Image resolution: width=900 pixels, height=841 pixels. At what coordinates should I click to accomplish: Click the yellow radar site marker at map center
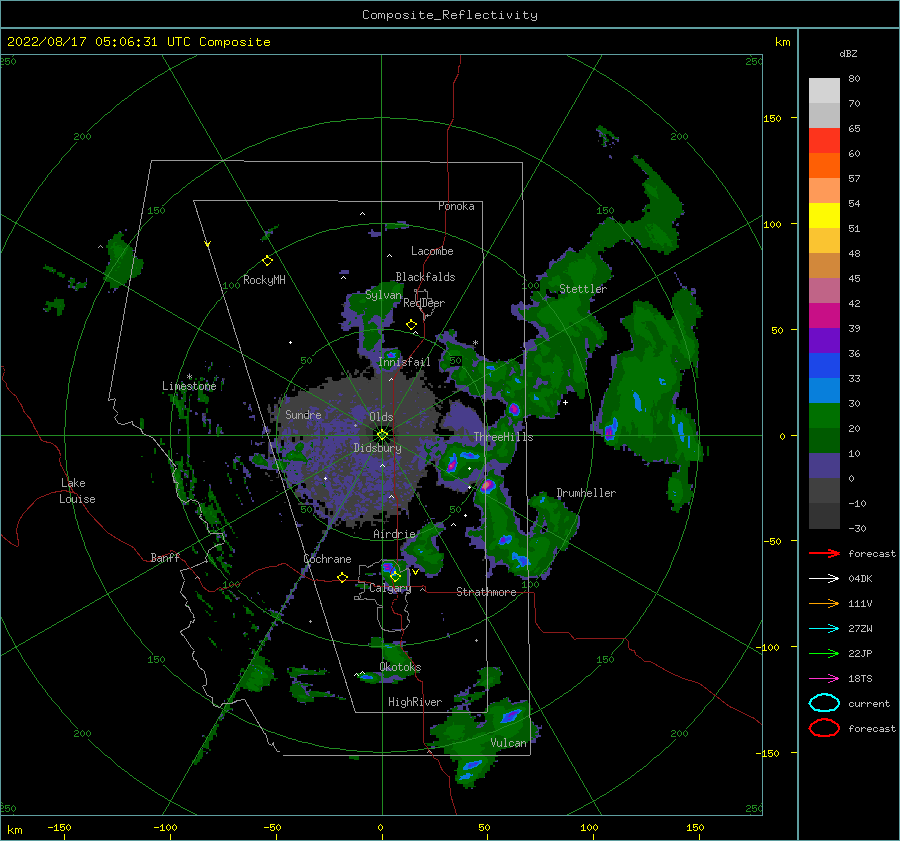click(x=382, y=435)
